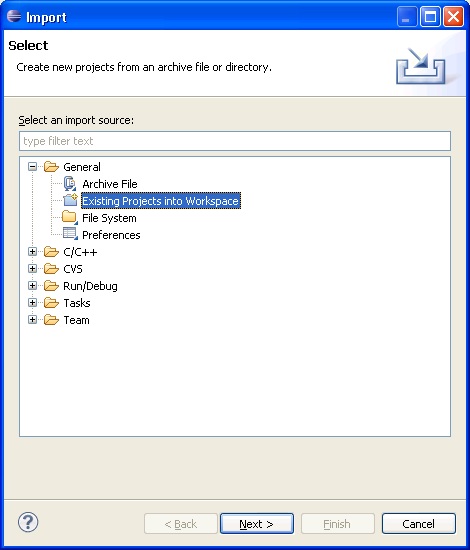470x550 pixels.
Task: Select the File System entry
Action: (x=109, y=218)
